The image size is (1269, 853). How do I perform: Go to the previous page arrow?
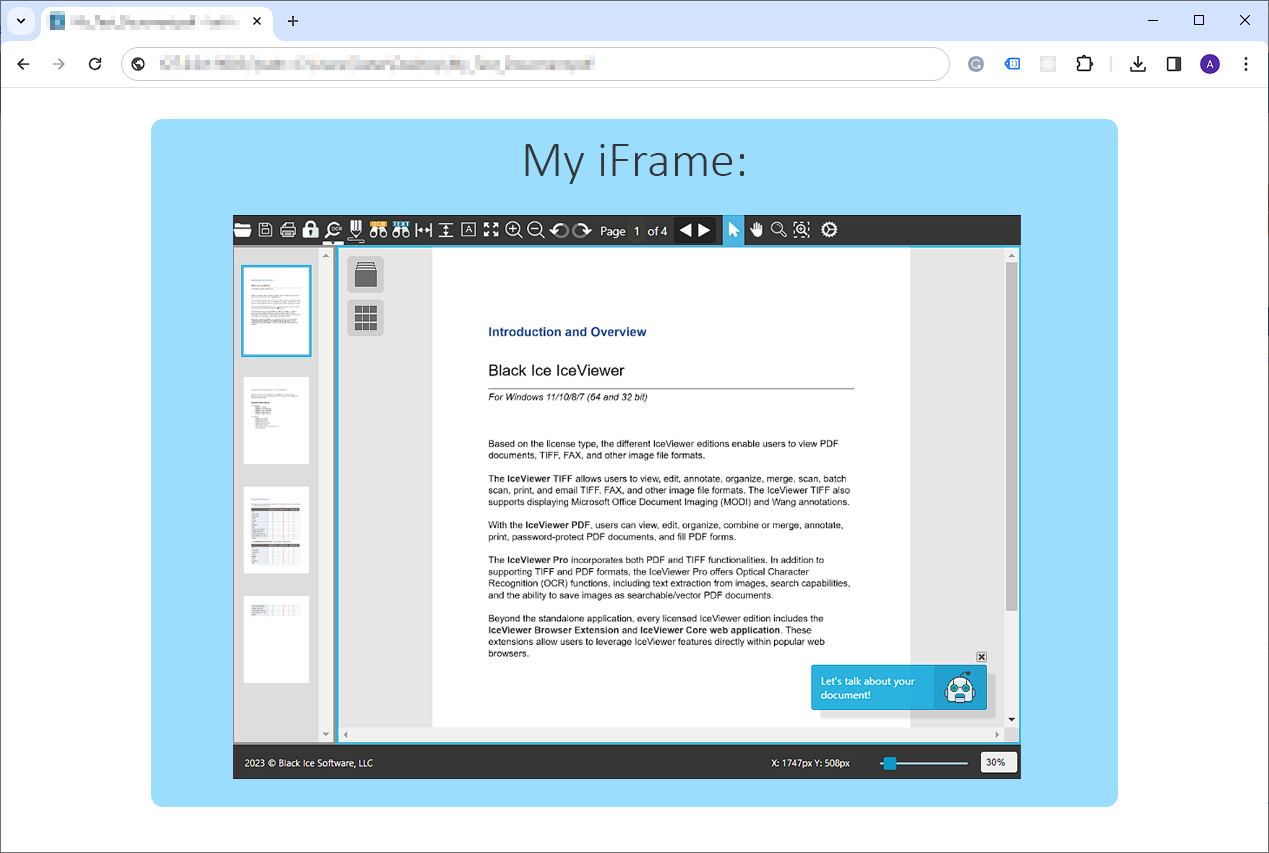(x=685, y=230)
